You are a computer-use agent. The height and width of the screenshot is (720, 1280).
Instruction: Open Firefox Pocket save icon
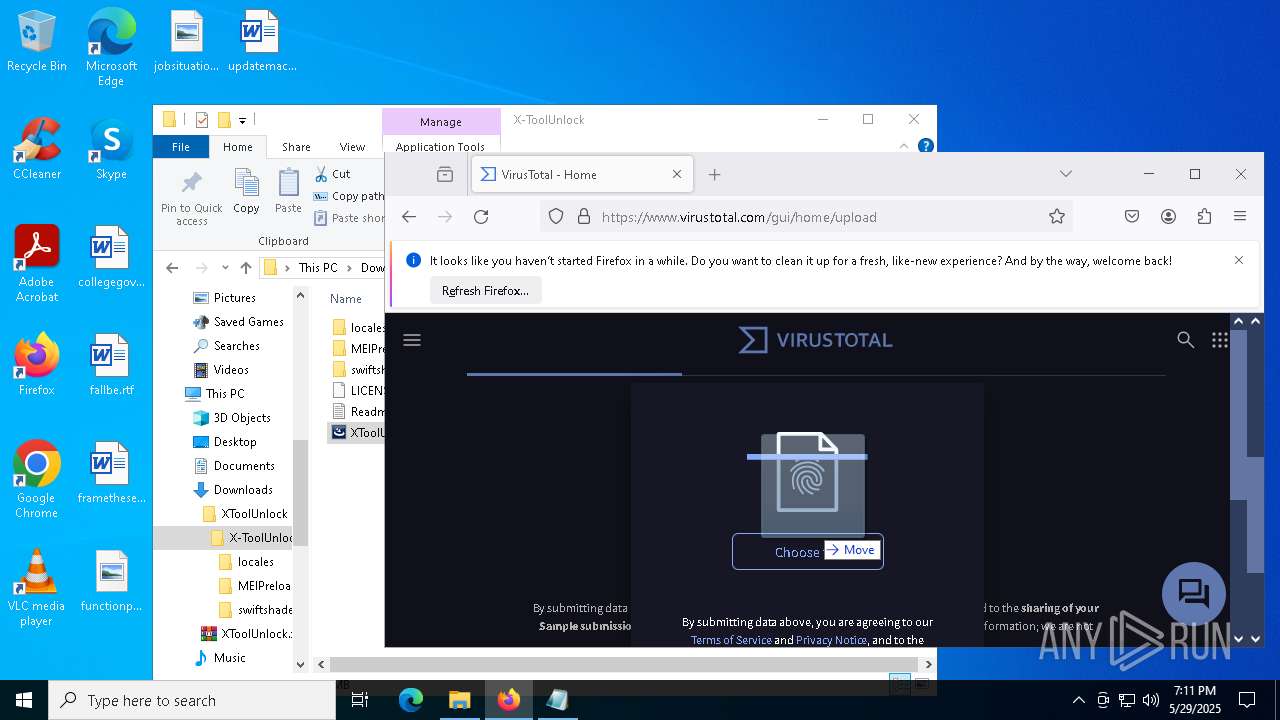click(x=1132, y=216)
